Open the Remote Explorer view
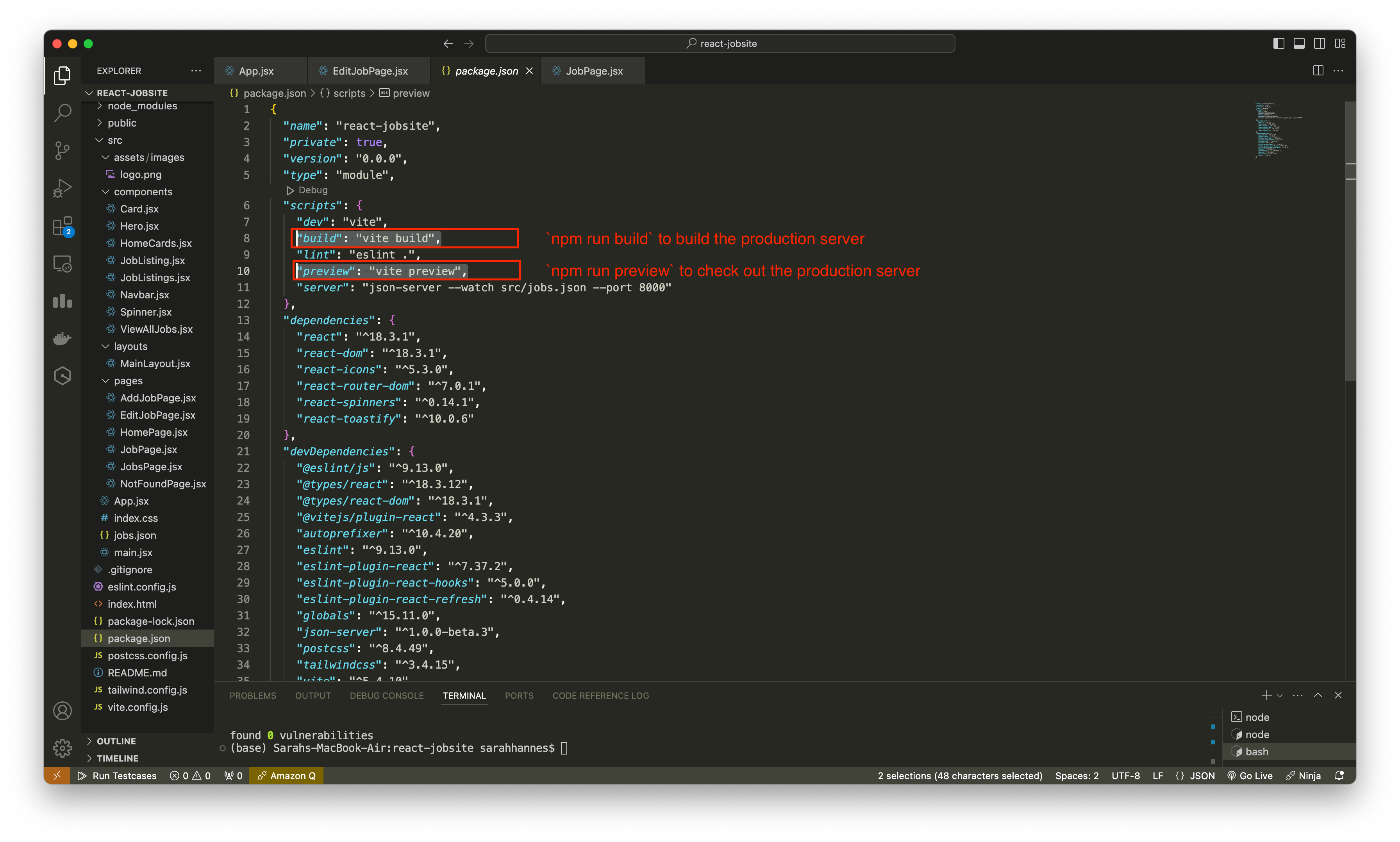This screenshot has height=842, width=1400. point(62,263)
